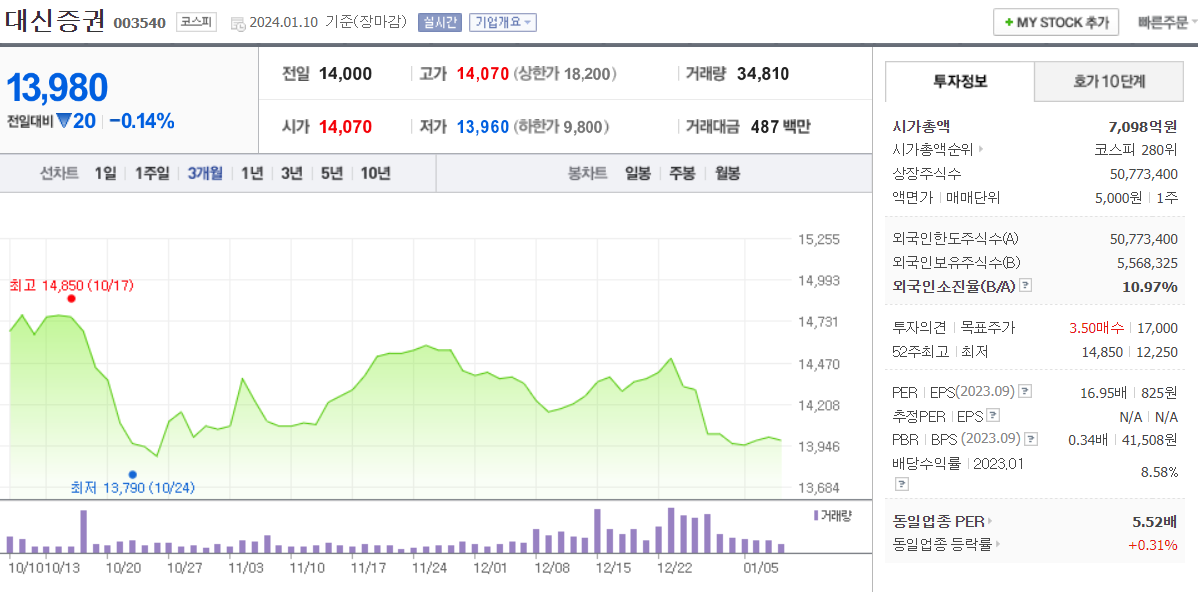This screenshot has height=592, width=1204.
Task: Switch to the 투자정보 tab
Action: coord(960,81)
